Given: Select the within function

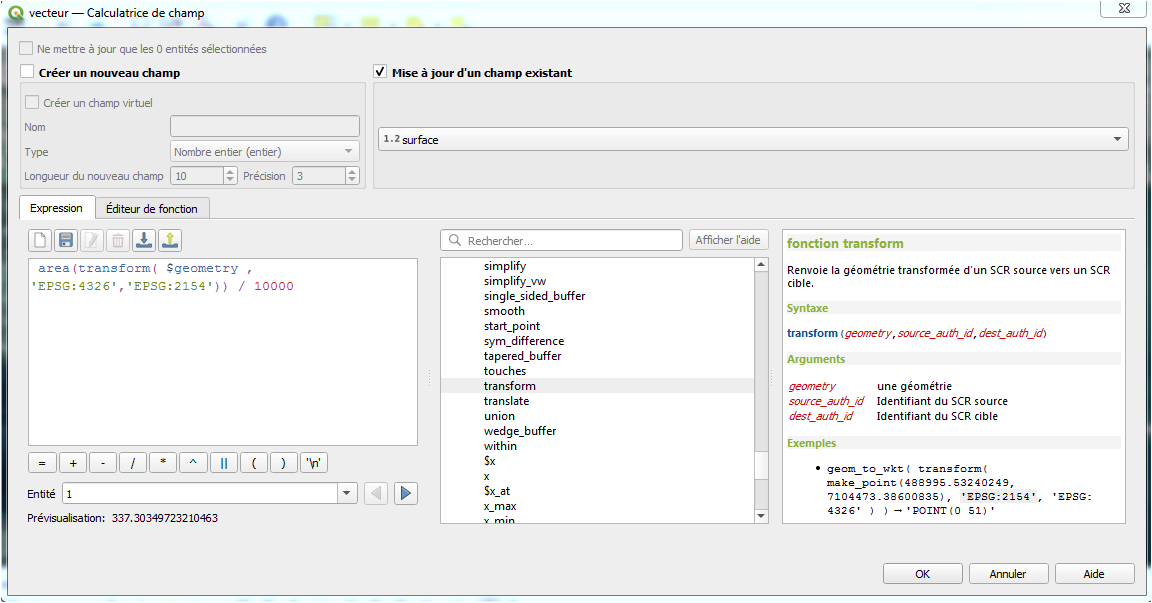Looking at the screenshot, I should click(x=500, y=446).
